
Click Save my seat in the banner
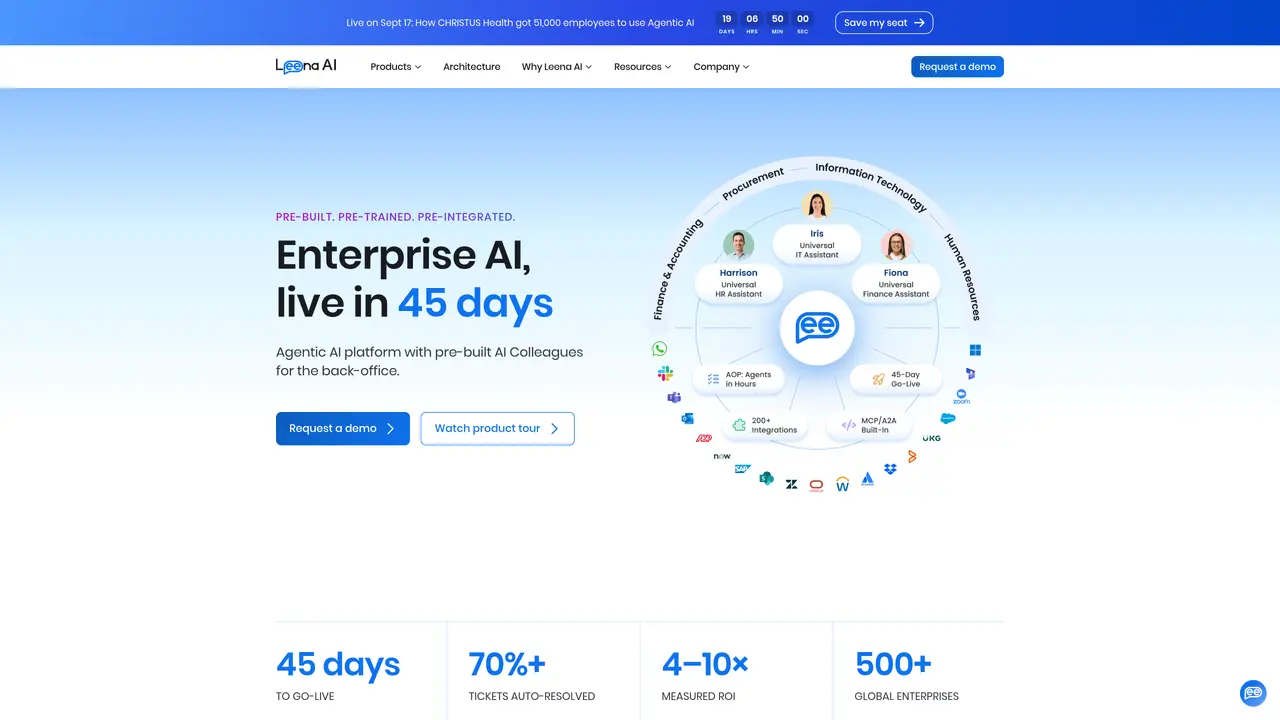(884, 23)
